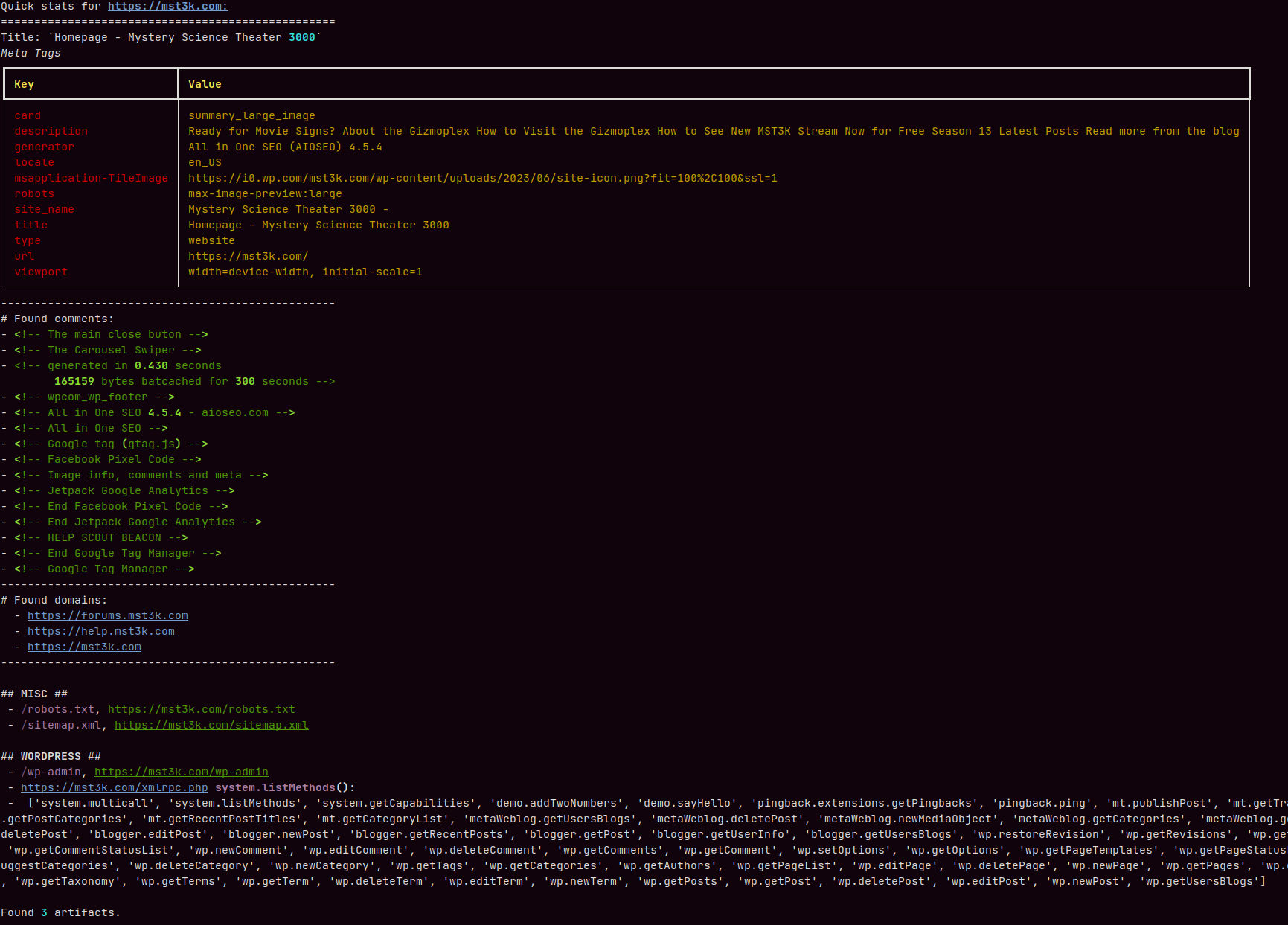Select the 'url' key cell
Image resolution: width=1288 pixels, height=925 pixels.
click(24, 256)
